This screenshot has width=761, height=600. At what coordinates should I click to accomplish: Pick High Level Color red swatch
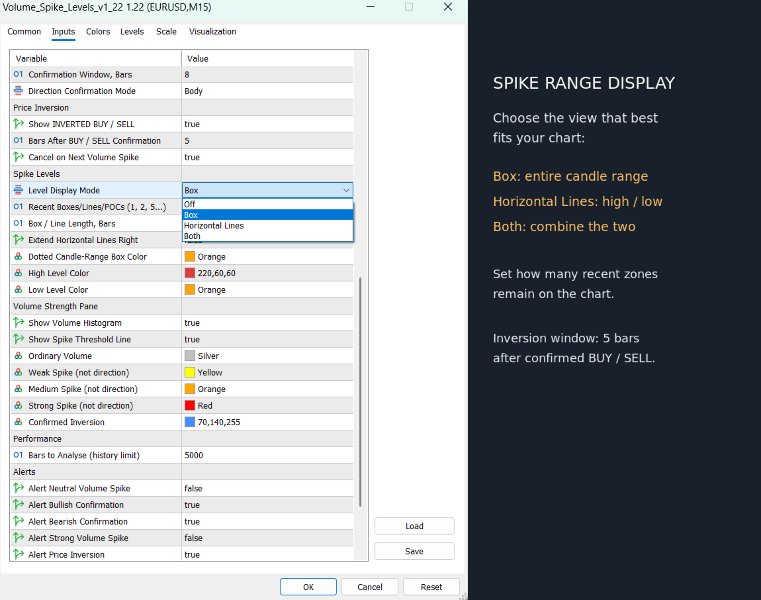(x=190, y=273)
